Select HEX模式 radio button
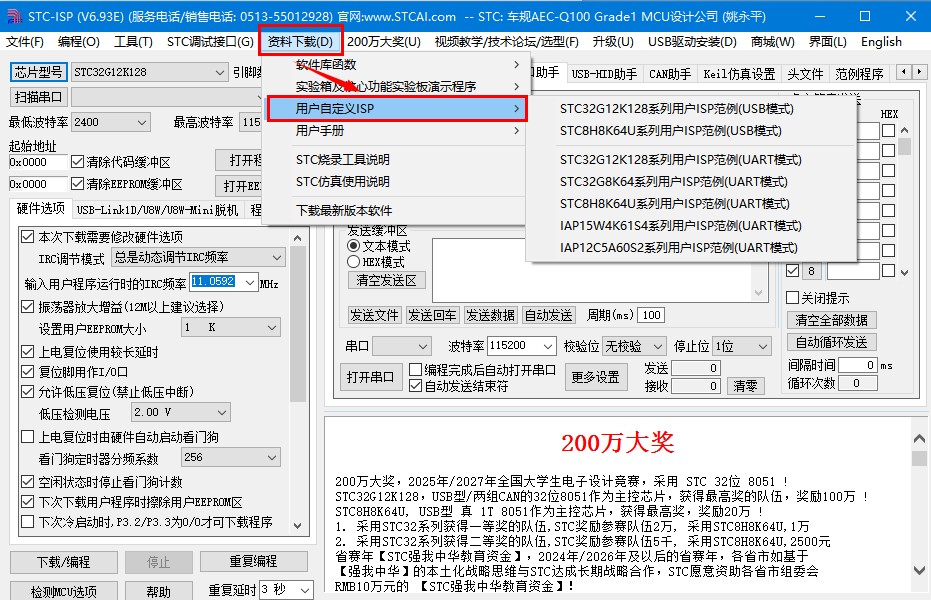The width and height of the screenshot is (931, 600). tap(354, 262)
